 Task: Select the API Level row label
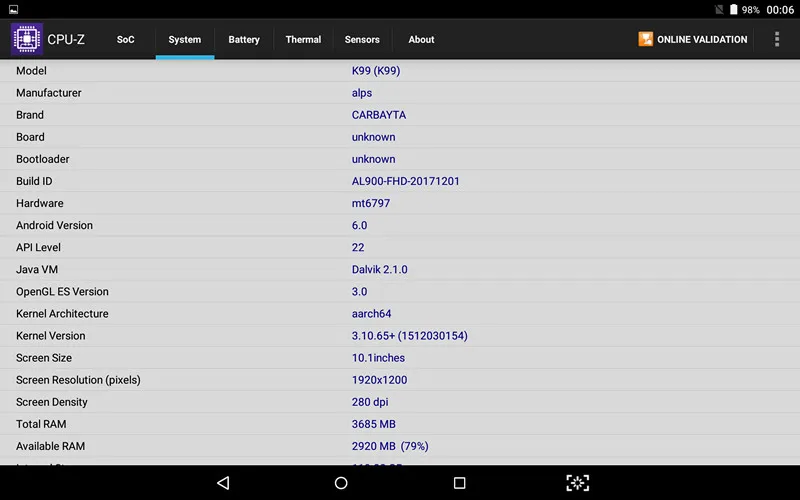point(38,247)
